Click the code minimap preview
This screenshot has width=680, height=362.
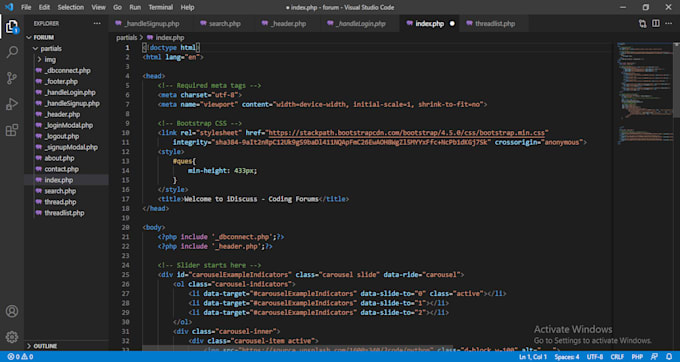coord(644,93)
